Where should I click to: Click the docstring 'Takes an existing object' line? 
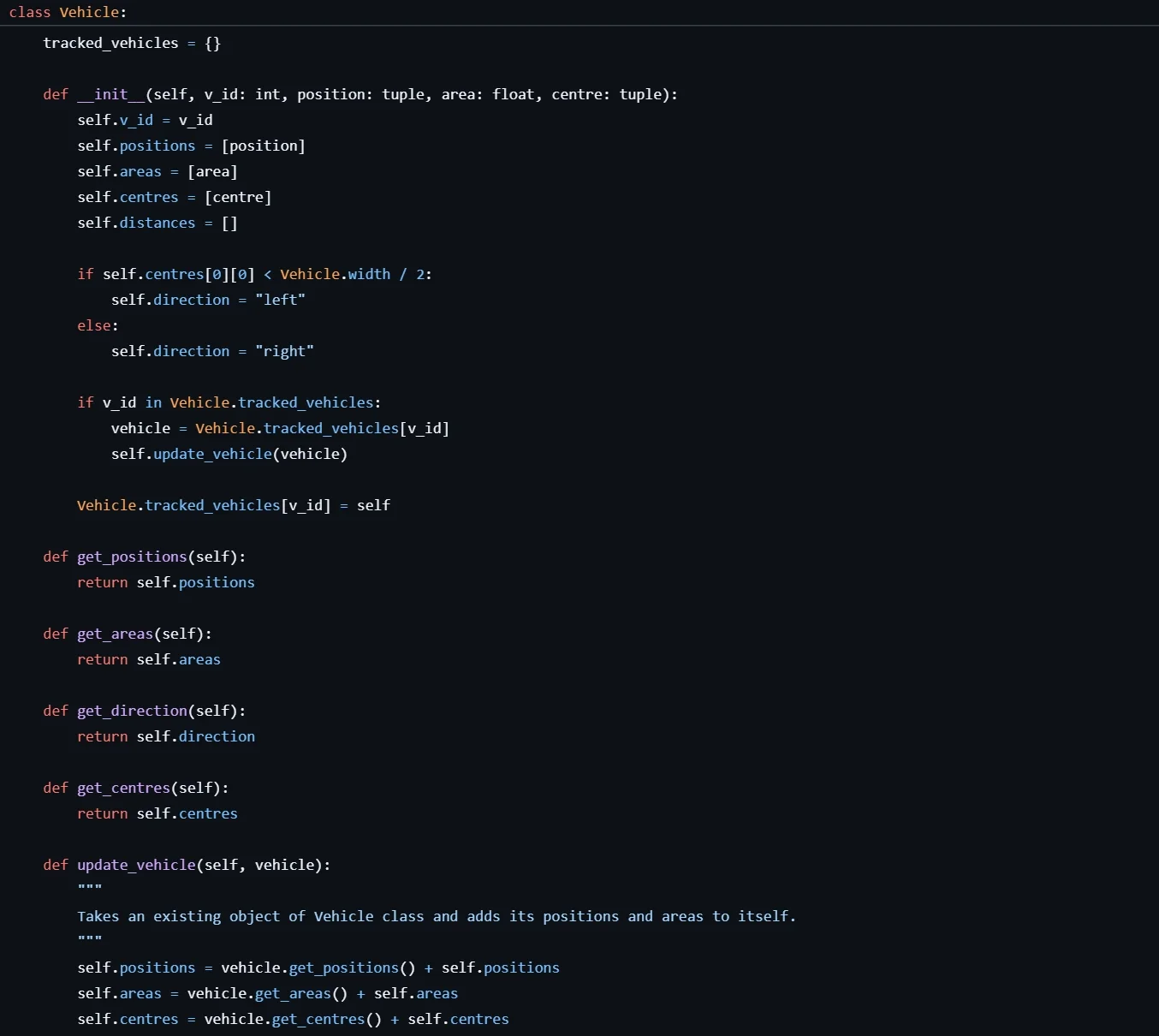click(437, 916)
